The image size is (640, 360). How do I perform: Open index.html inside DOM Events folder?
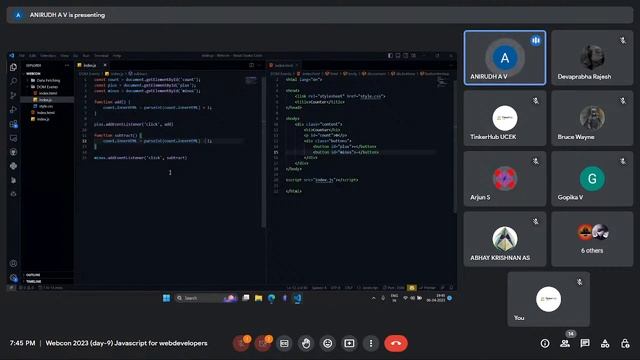[x=48, y=93]
